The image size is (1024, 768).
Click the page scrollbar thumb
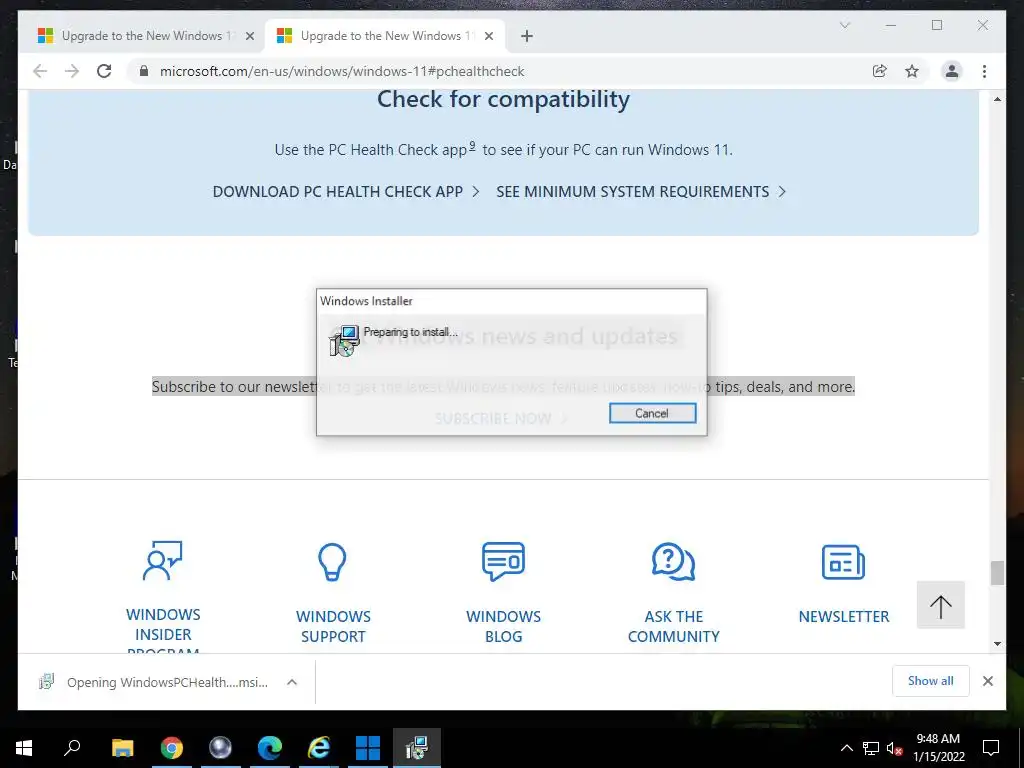pos(997,573)
